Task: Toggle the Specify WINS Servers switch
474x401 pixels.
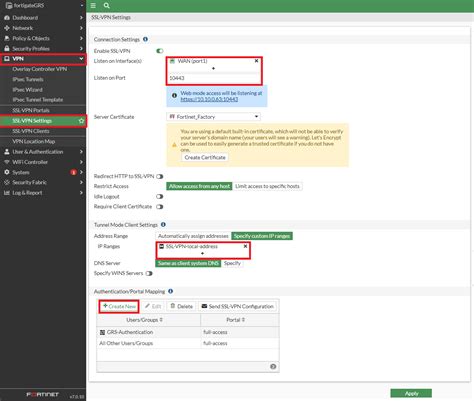Action: [x=149, y=273]
